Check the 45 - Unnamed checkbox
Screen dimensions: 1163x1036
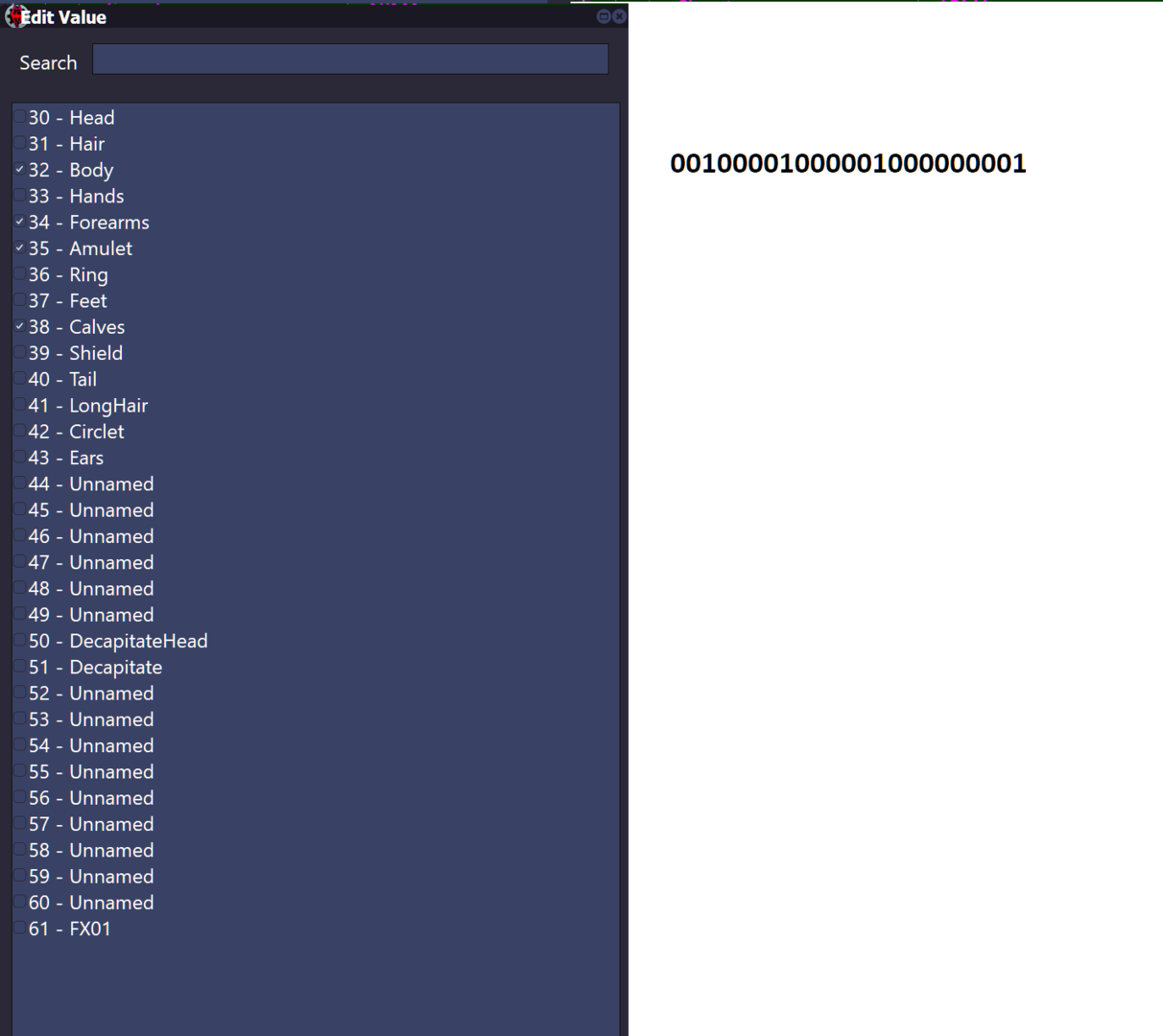pos(19,508)
